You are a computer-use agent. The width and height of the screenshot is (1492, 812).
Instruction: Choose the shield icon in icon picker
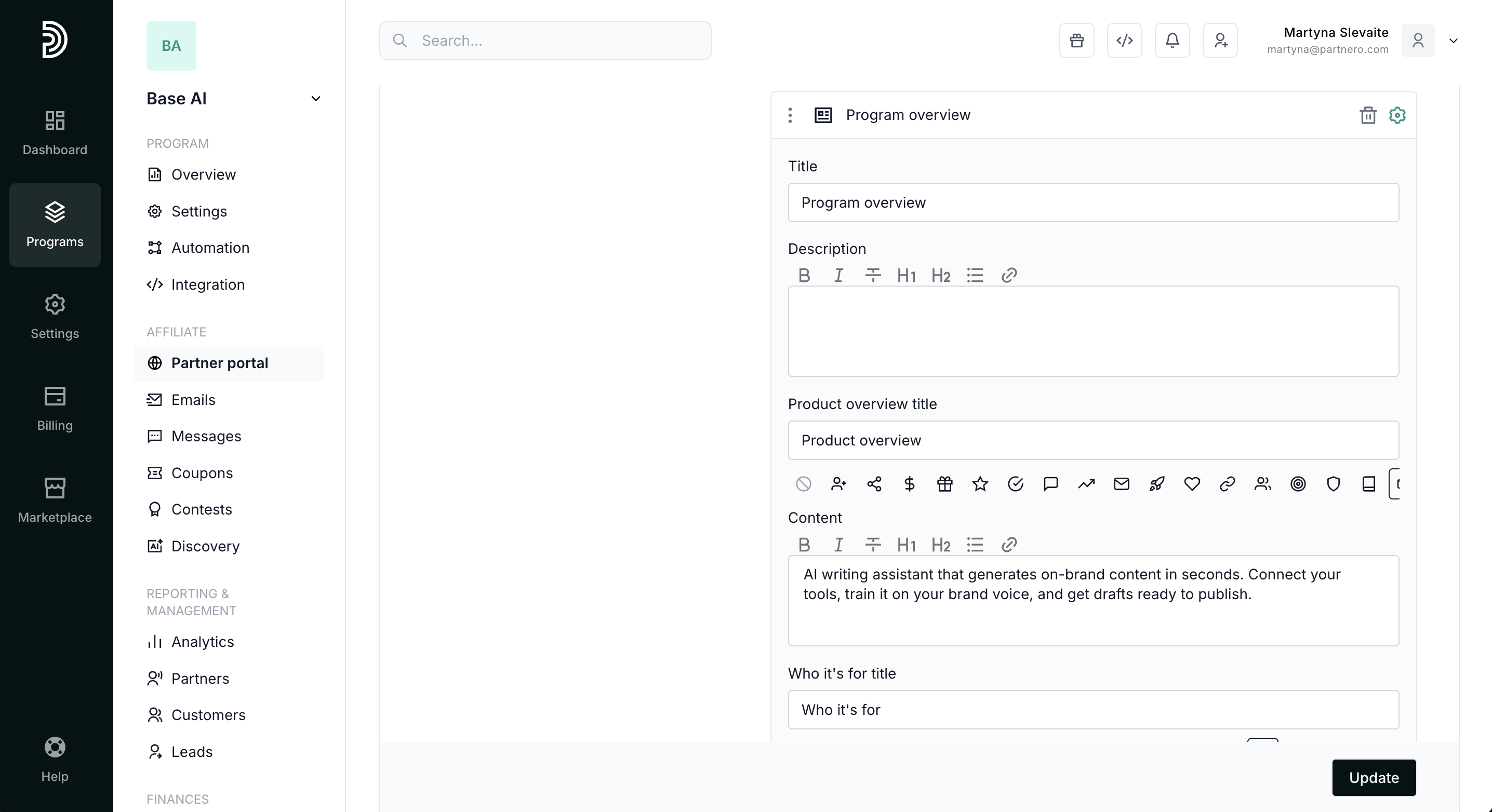click(1334, 484)
